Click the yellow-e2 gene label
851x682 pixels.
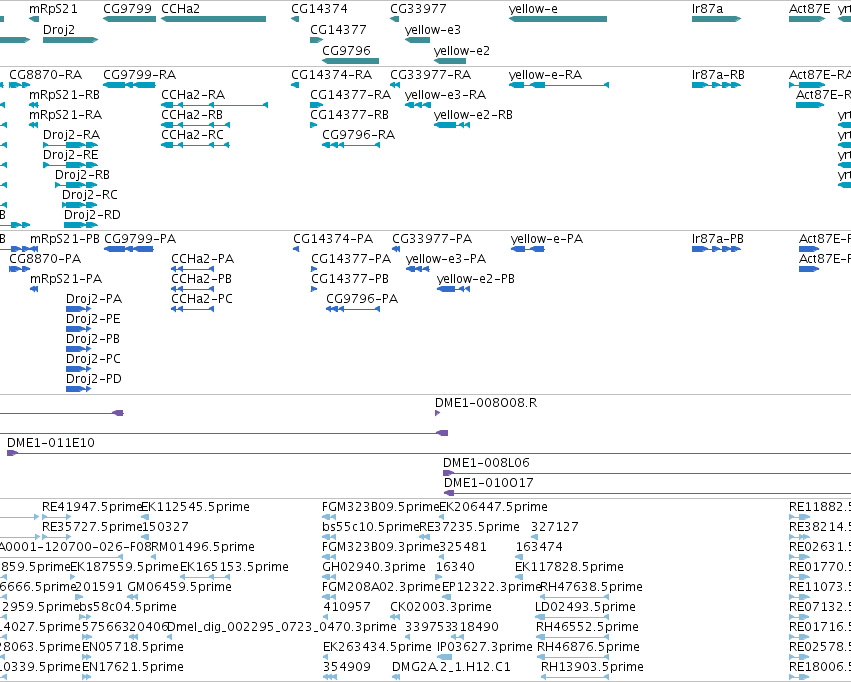coord(461,50)
